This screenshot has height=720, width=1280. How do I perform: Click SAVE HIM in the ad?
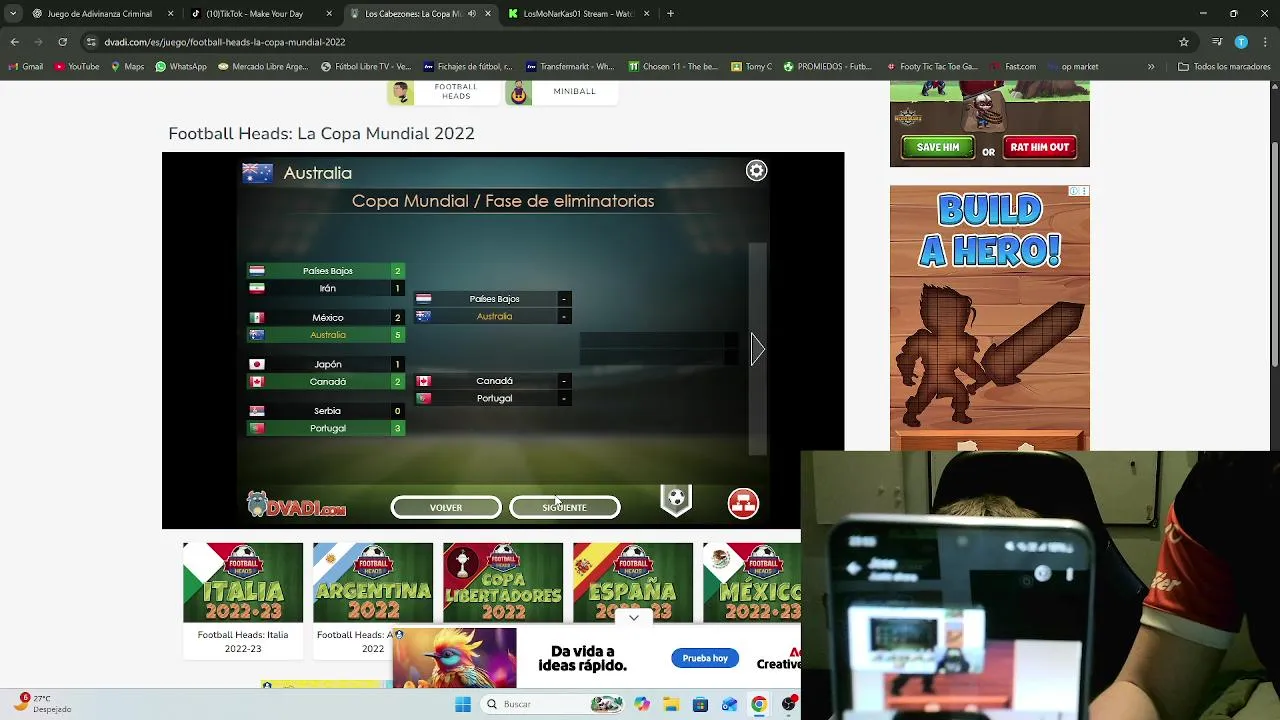[x=938, y=148]
